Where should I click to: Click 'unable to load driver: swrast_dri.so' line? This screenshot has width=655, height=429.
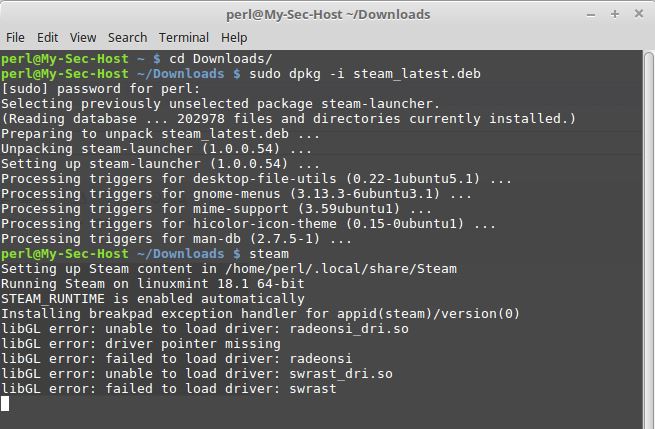197,374
